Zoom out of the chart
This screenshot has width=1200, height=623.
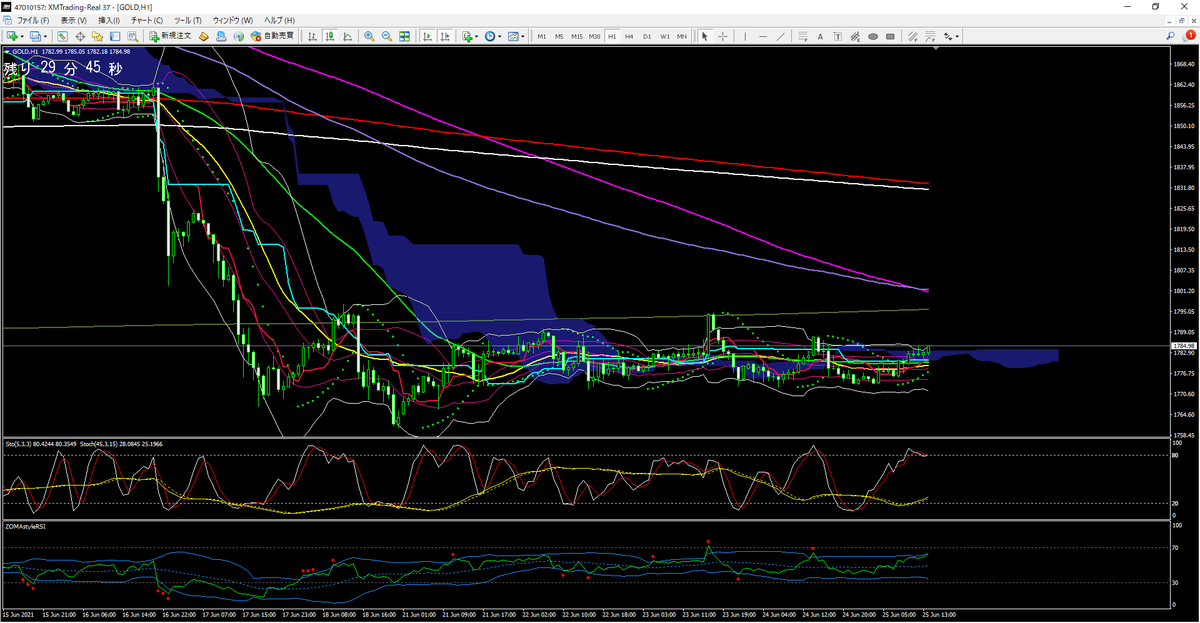point(386,36)
